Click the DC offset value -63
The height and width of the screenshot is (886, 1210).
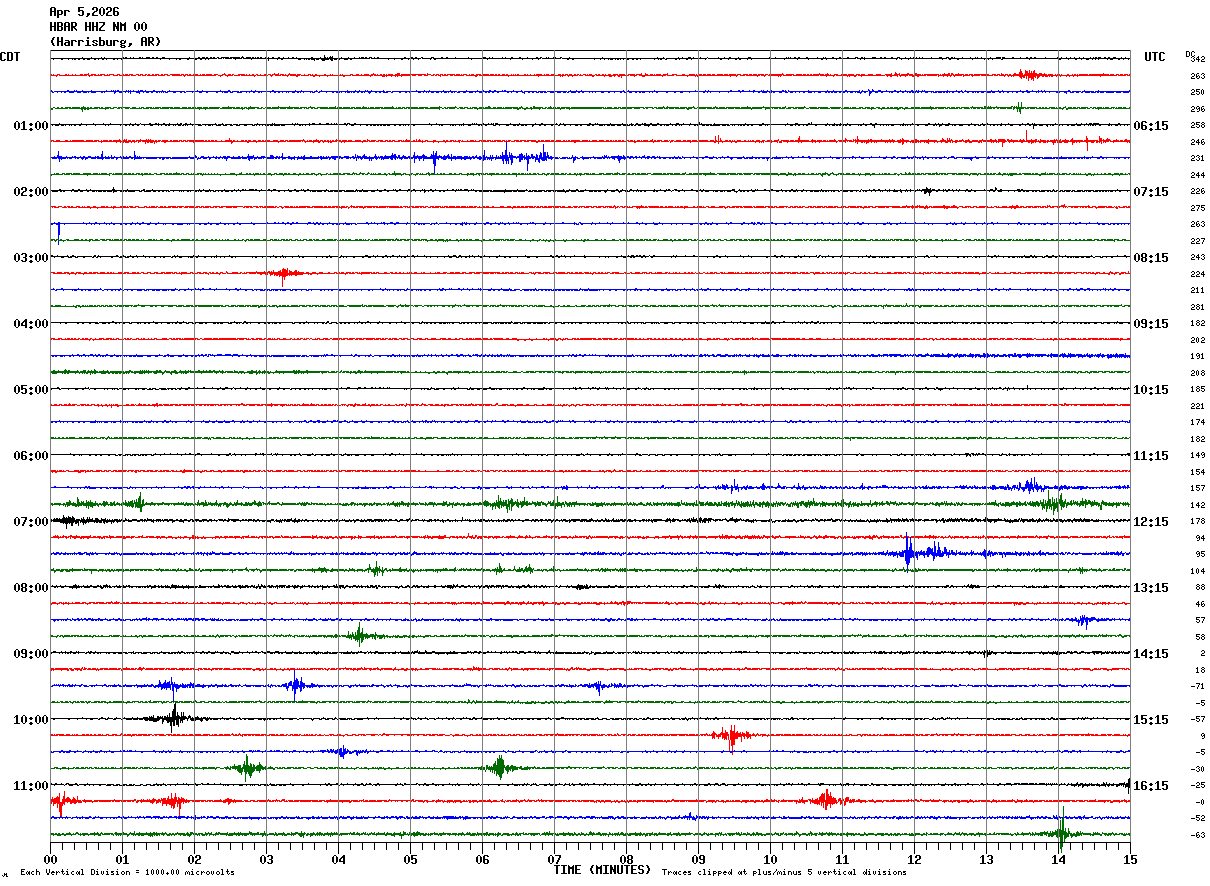tap(1198, 835)
